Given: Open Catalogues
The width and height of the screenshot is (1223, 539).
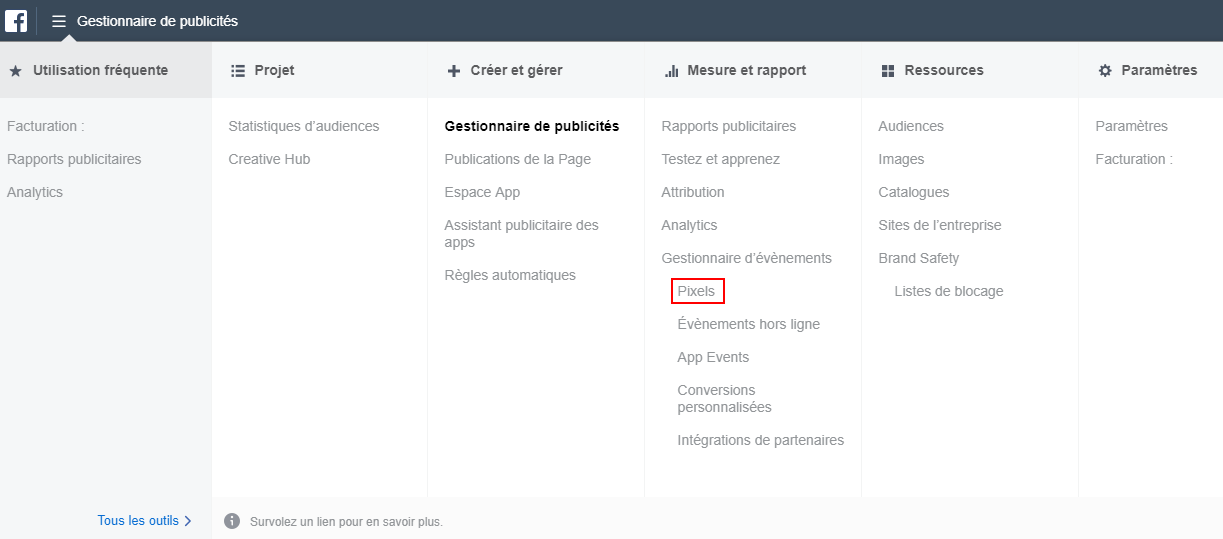Looking at the screenshot, I should click(914, 192).
